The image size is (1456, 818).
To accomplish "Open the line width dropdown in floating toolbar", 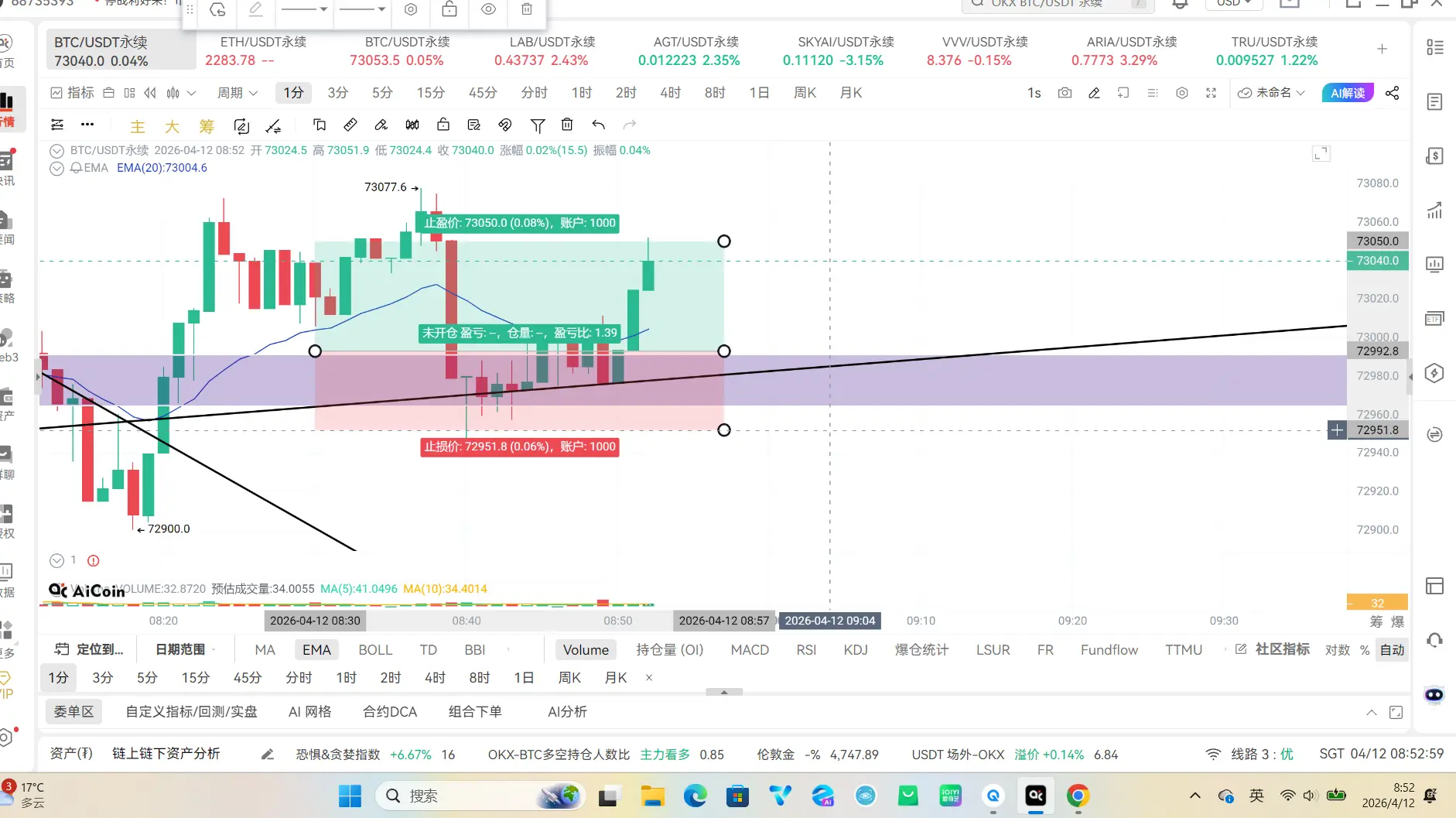I will click(x=363, y=9).
